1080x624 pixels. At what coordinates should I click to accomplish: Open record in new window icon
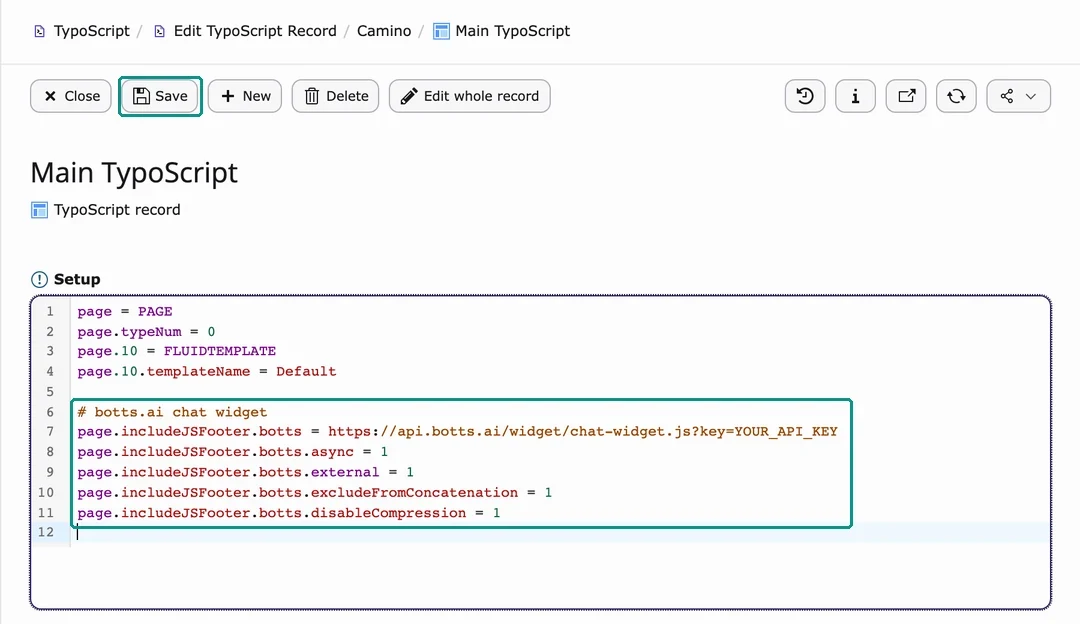pos(906,96)
